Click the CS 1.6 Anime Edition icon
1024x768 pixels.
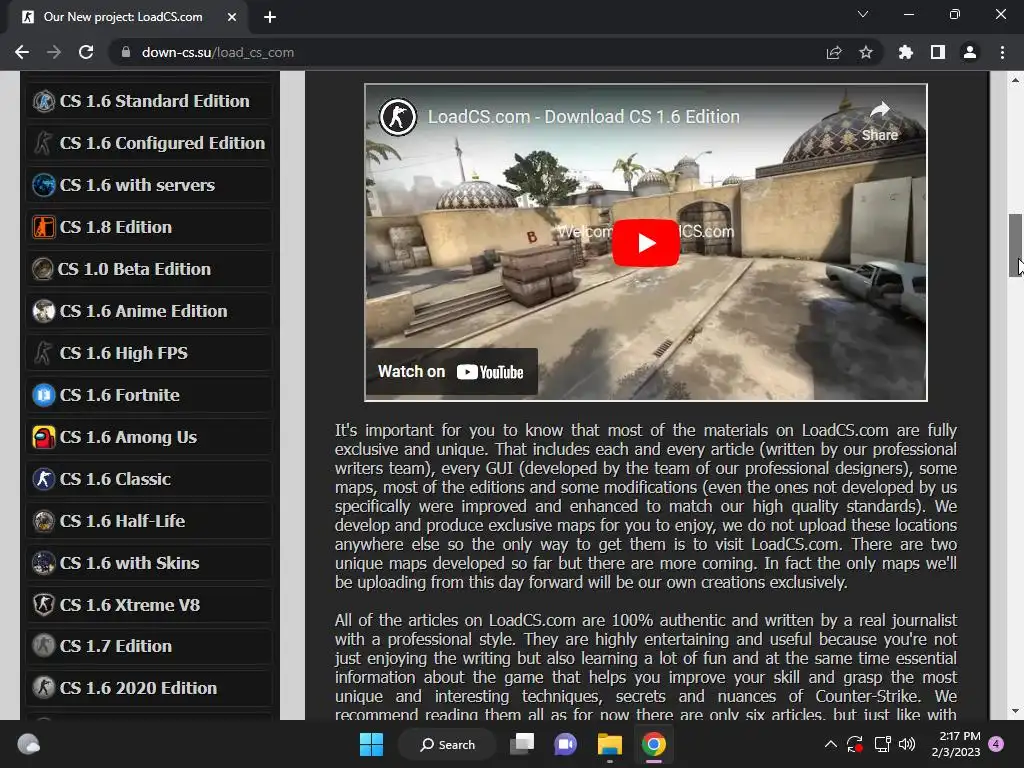pyautogui.click(x=44, y=311)
